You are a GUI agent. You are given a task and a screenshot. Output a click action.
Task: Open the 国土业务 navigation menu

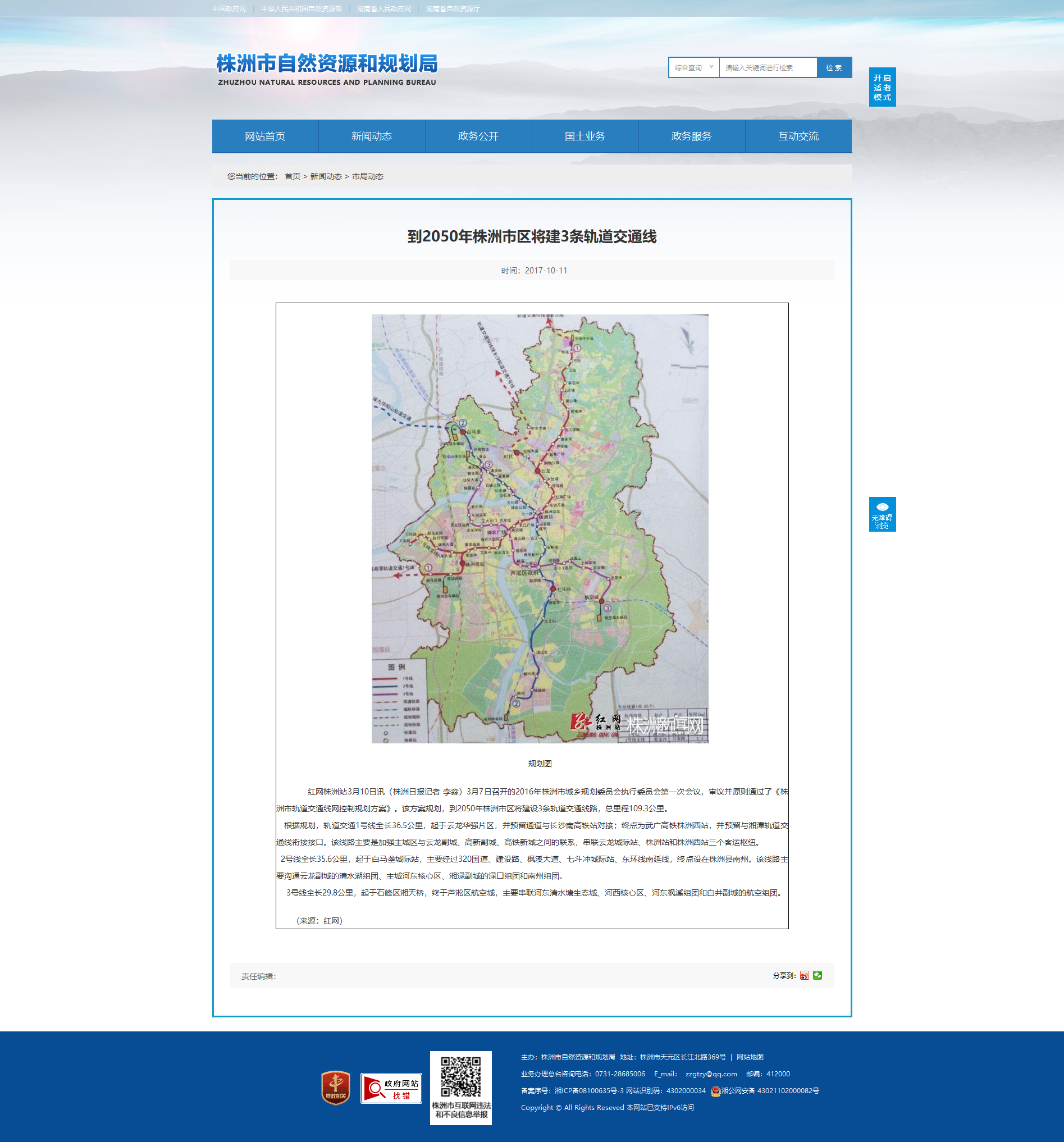pyautogui.click(x=585, y=136)
